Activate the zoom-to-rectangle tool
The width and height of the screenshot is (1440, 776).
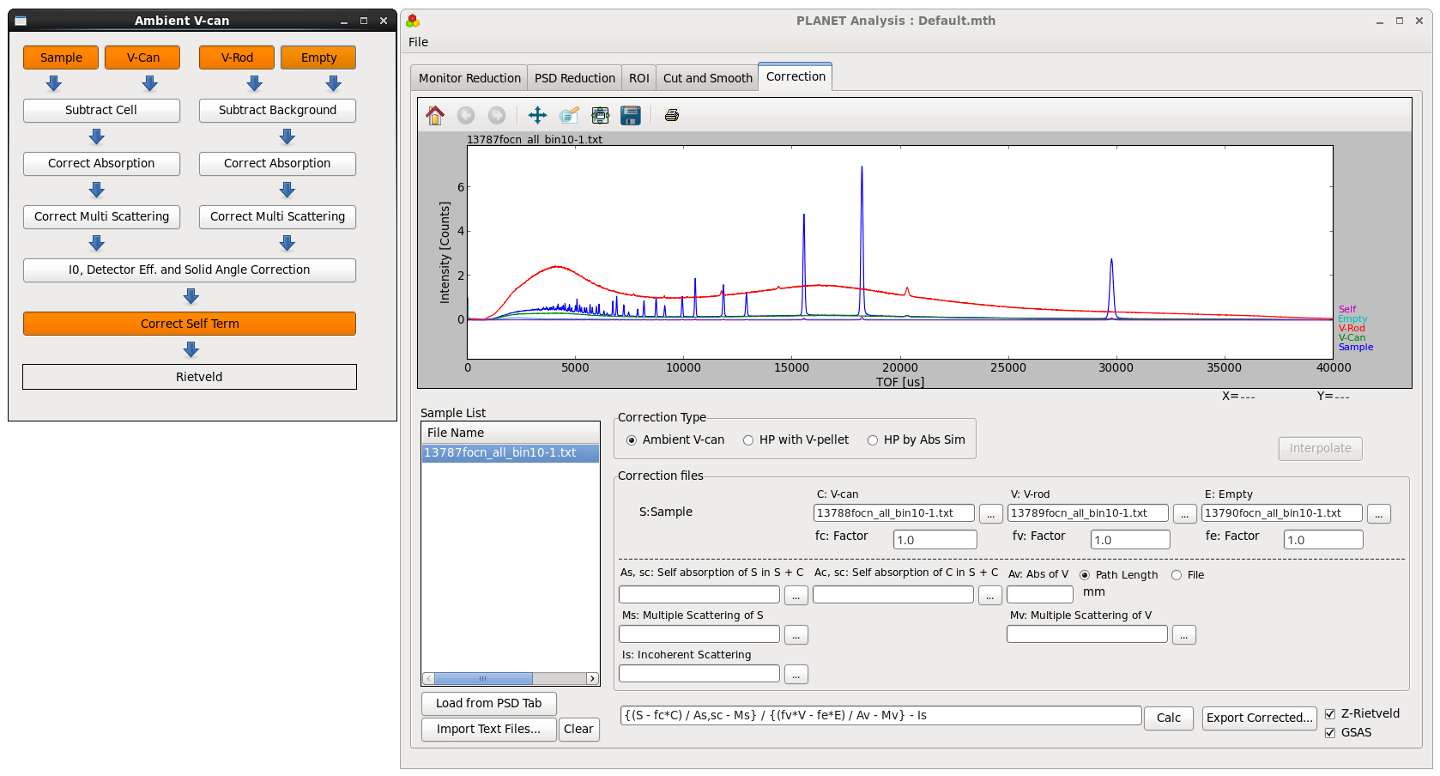[x=569, y=115]
